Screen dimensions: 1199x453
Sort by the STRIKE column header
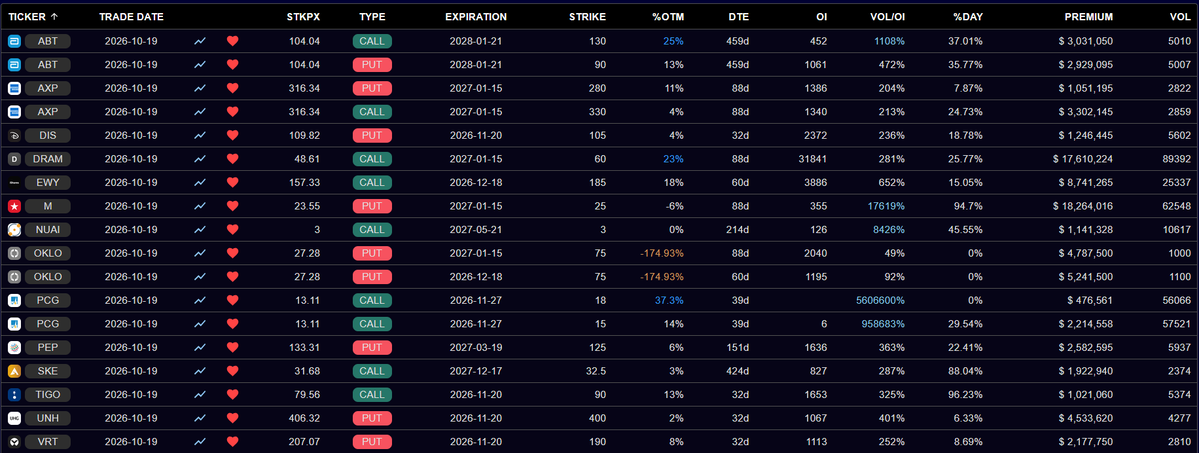588,16
